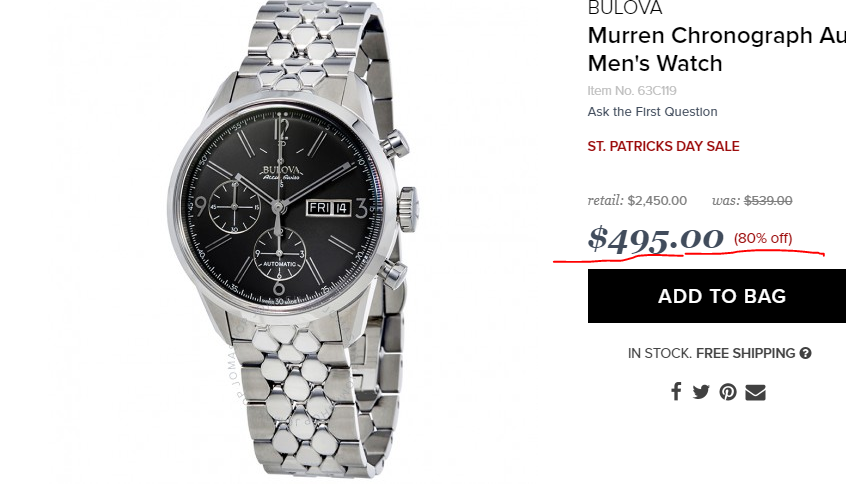
Task: Click the BULOVA brand name
Action: 625,8
